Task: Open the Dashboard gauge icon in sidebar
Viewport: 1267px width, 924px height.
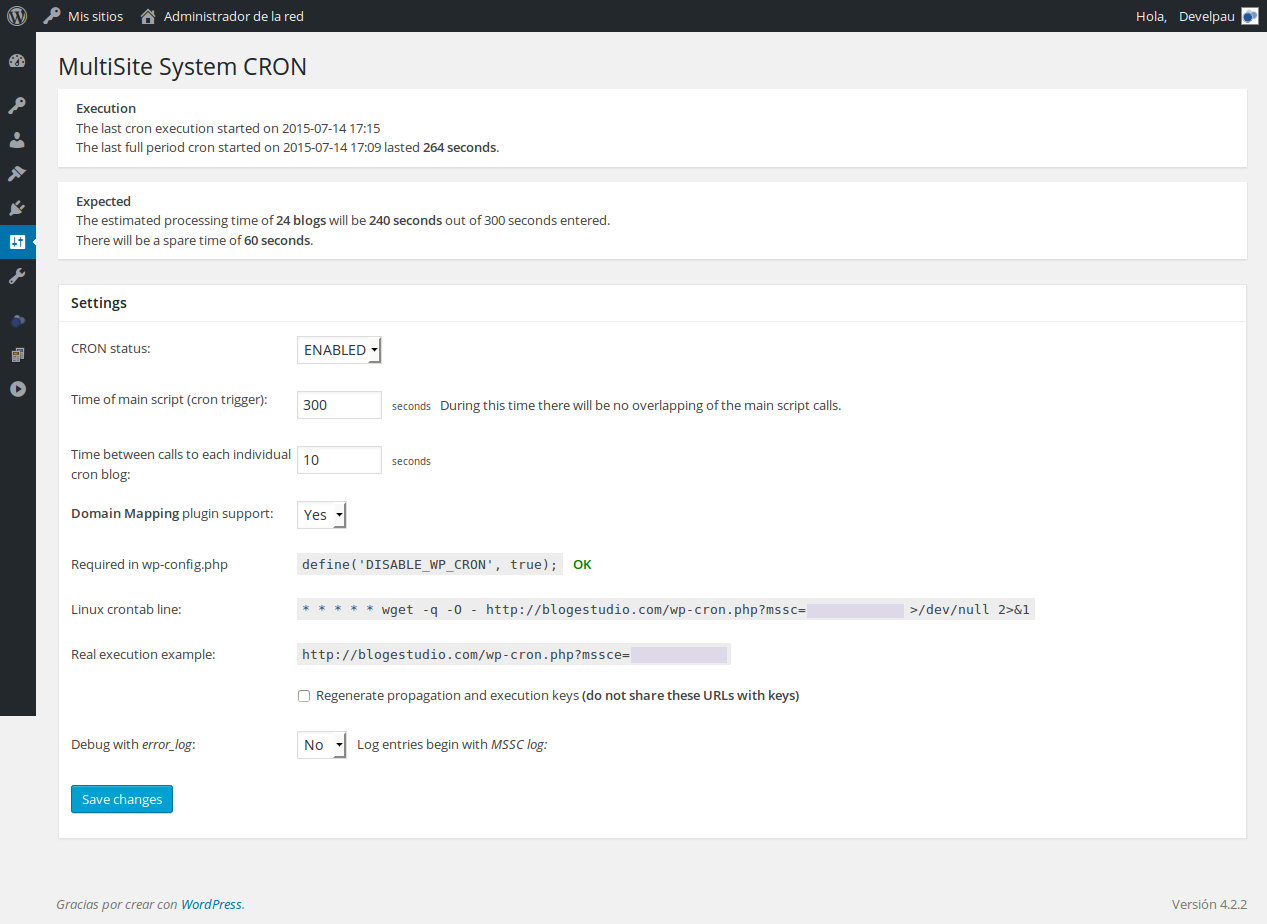Action: coord(17,61)
